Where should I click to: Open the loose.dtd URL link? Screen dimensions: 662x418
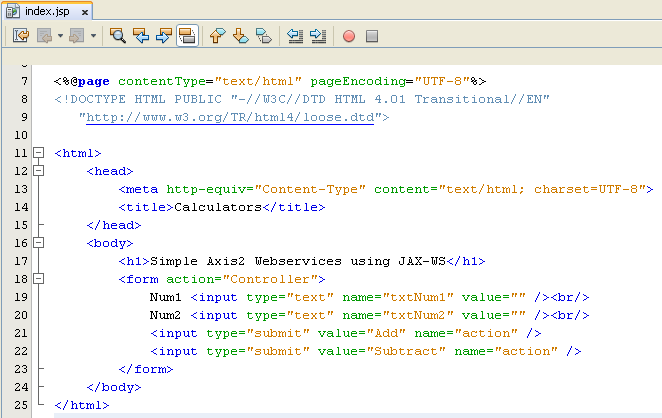tap(230, 117)
